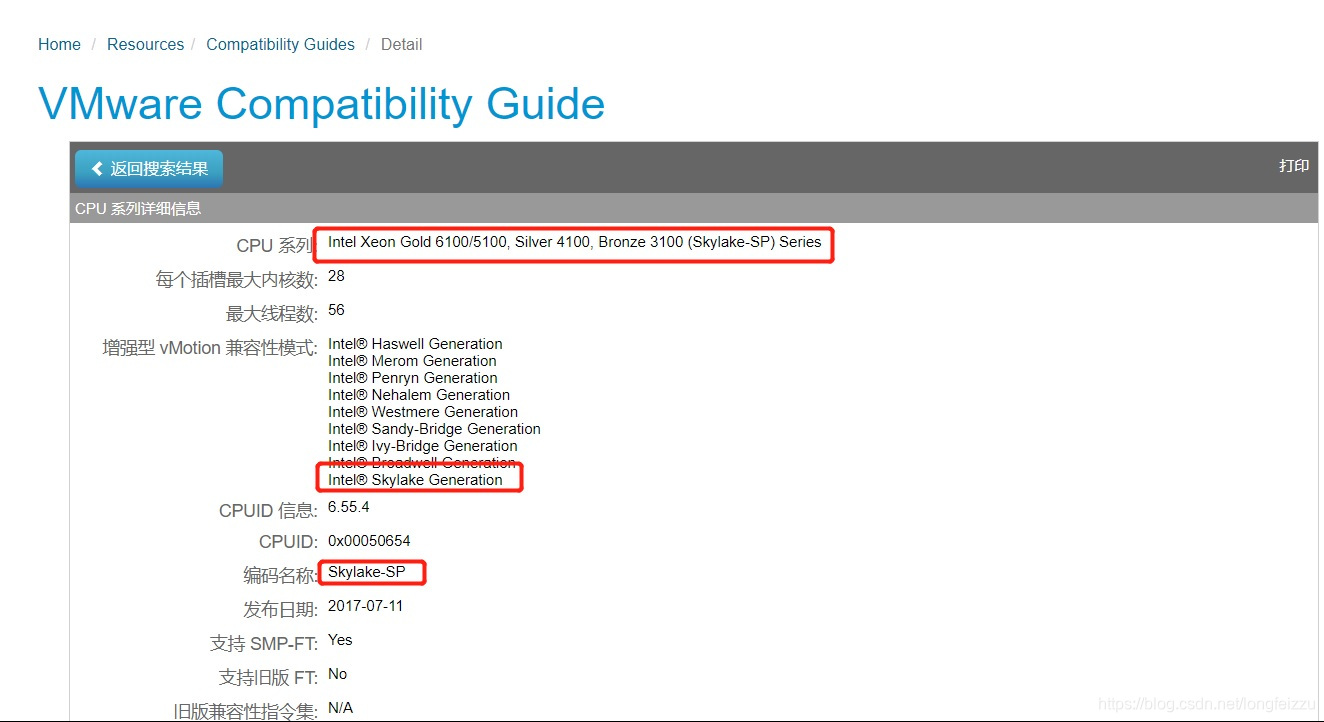Click the release date 2017-07-11
The width and height of the screenshot is (1324, 722).
[366, 606]
